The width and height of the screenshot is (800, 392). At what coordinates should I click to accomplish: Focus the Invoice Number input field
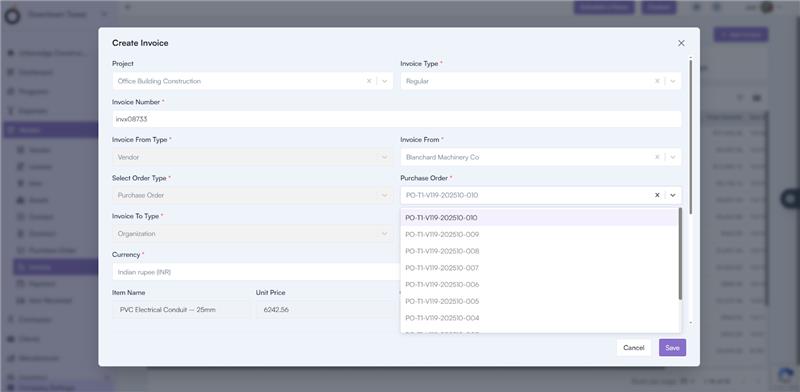pyautogui.click(x=396, y=119)
